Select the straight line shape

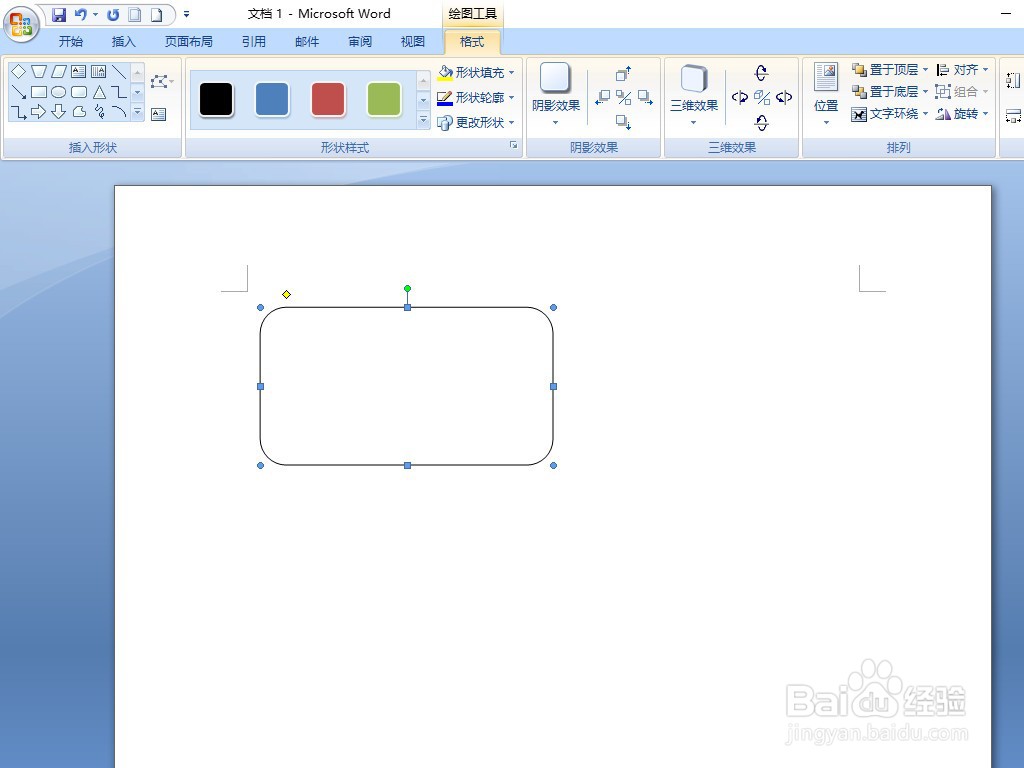(x=119, y=71)
